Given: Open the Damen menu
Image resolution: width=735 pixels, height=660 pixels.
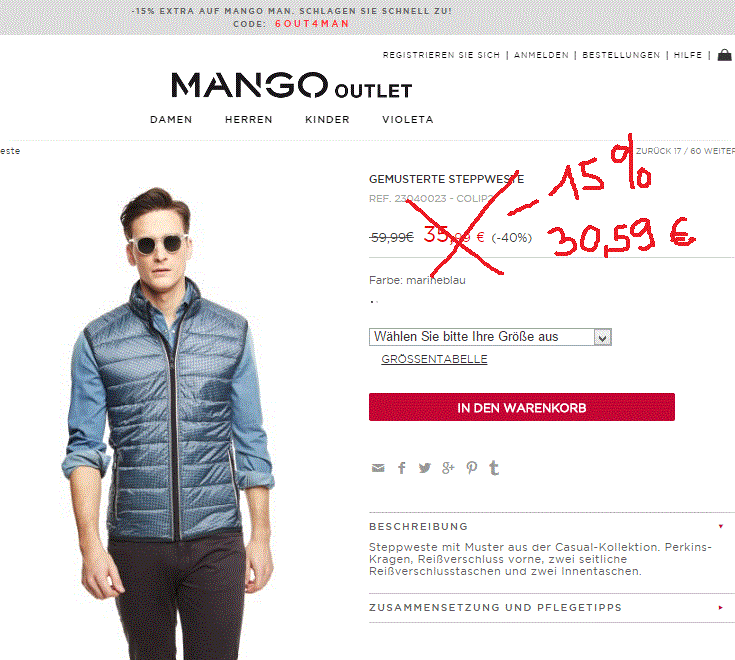Looking at the screenshot, I should click(171, 120).
